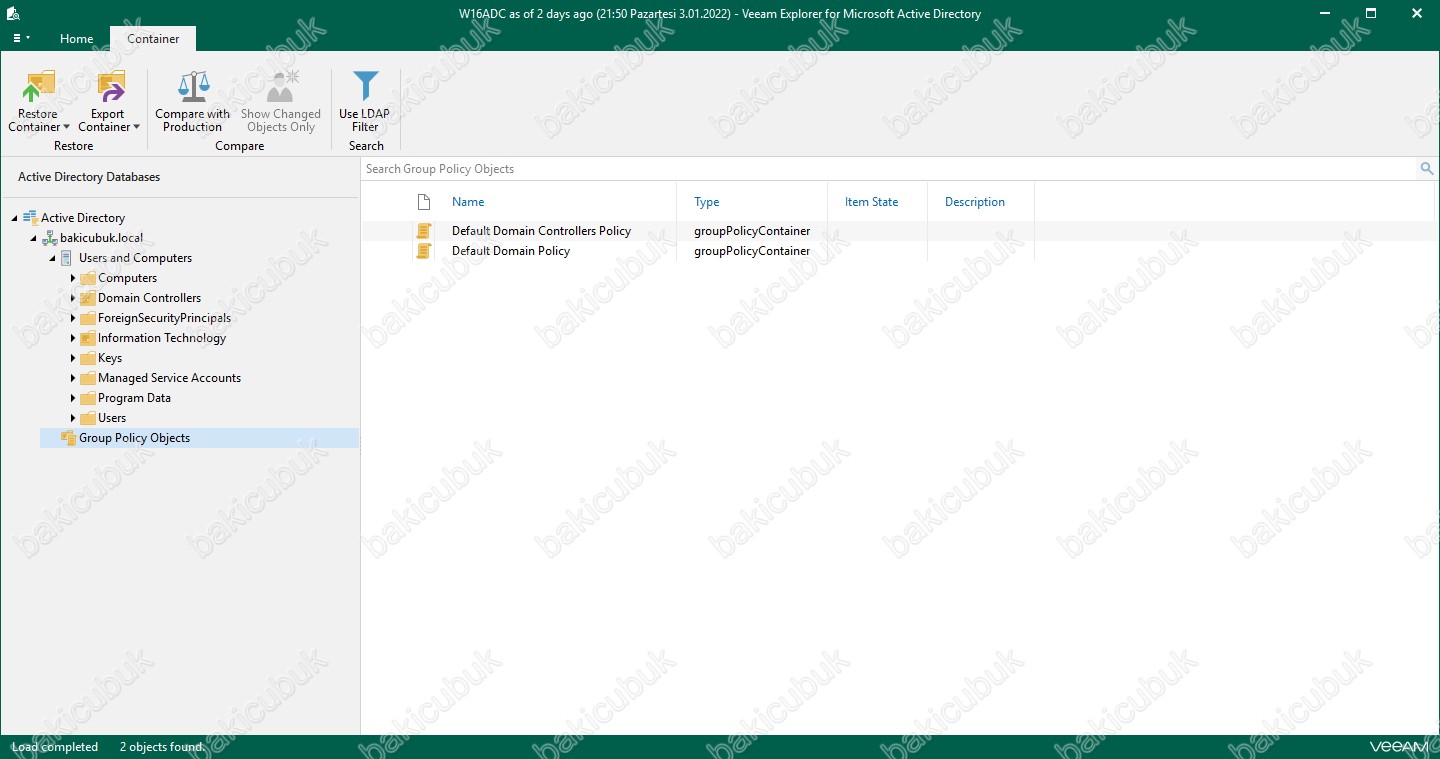Viewport: 1440px width, 759px height.
Task: Select the Default Domain Controllers Policy icon
Action: pyautogui.click(x=424, y=231)
